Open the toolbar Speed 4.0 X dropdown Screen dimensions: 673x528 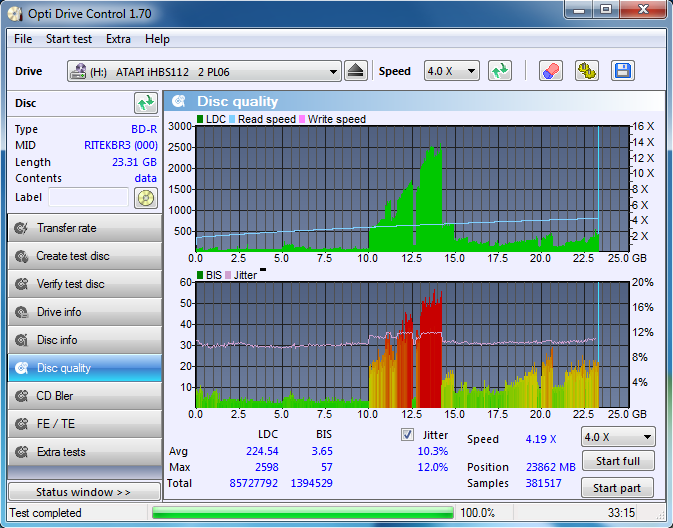[x=452, y=71]
